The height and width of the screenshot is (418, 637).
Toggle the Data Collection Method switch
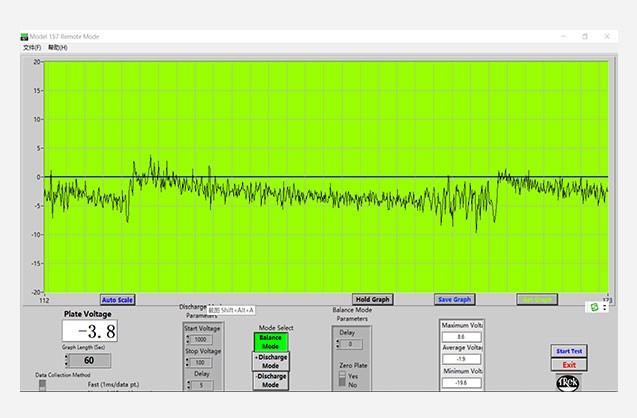pos(42,385)
